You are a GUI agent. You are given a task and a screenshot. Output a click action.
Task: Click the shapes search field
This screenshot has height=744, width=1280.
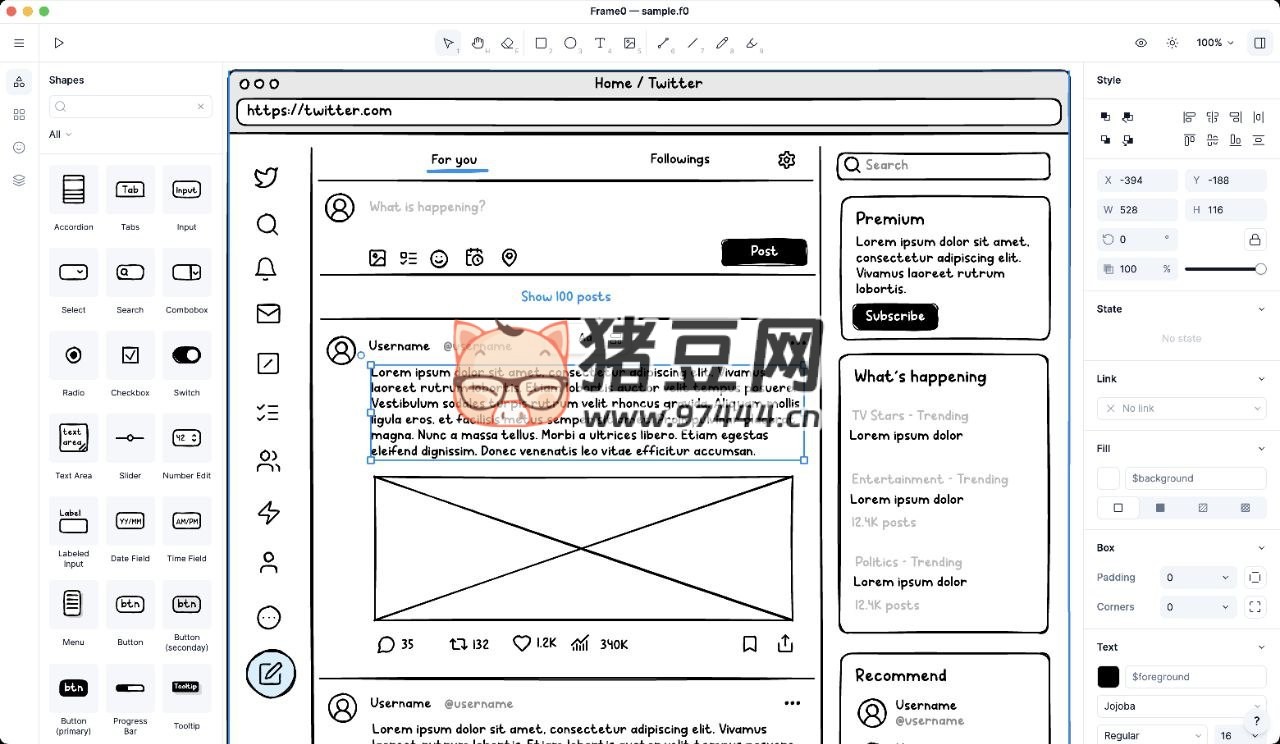130,107
